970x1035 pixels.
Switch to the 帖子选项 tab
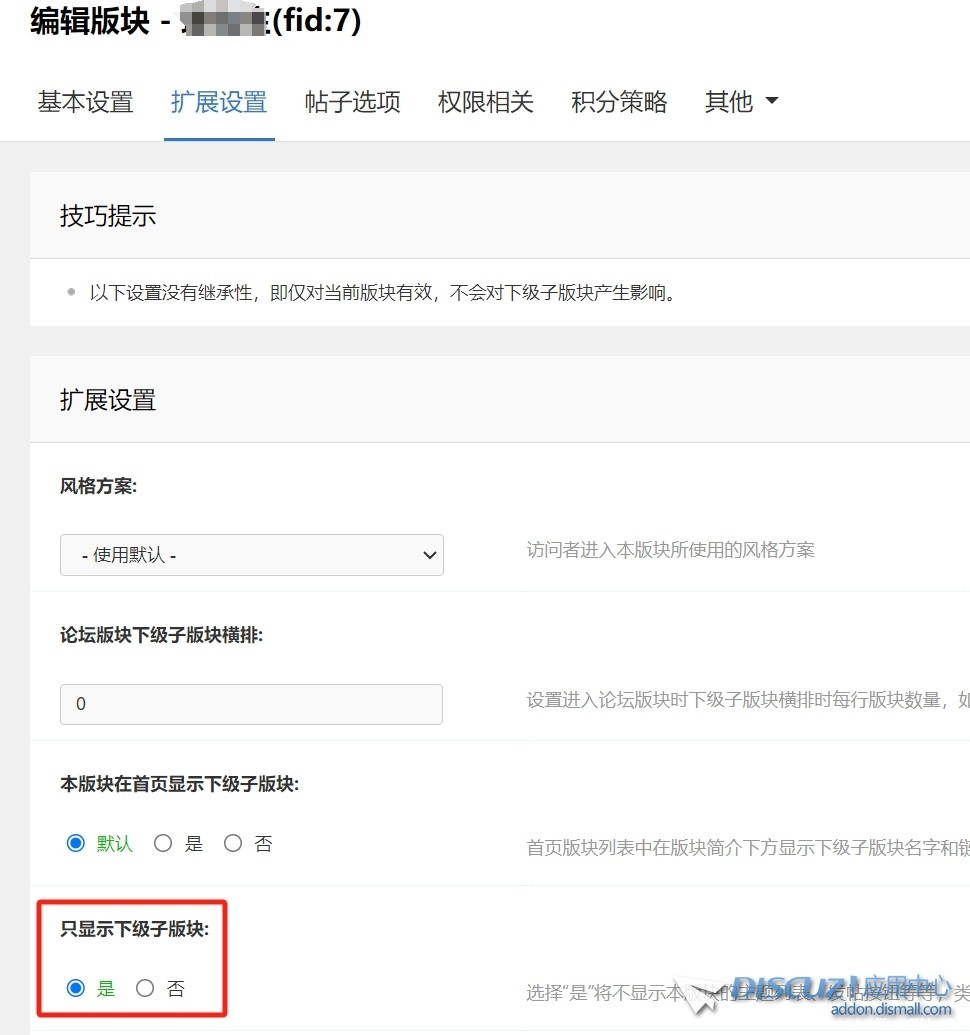pos(352,102)
